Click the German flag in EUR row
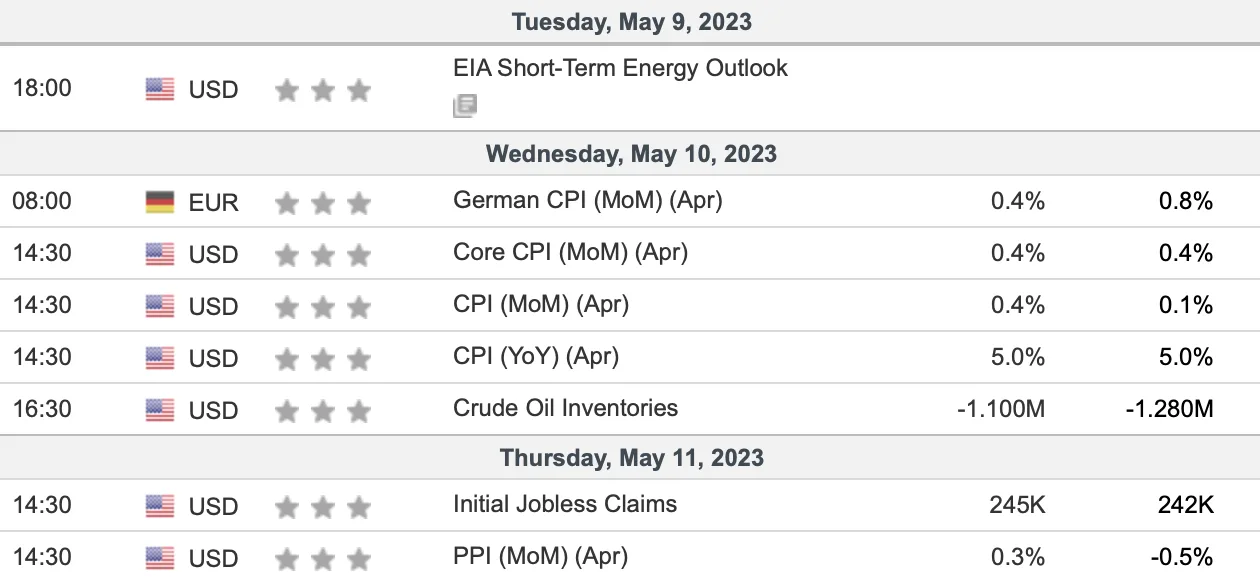 coord(160,202)
